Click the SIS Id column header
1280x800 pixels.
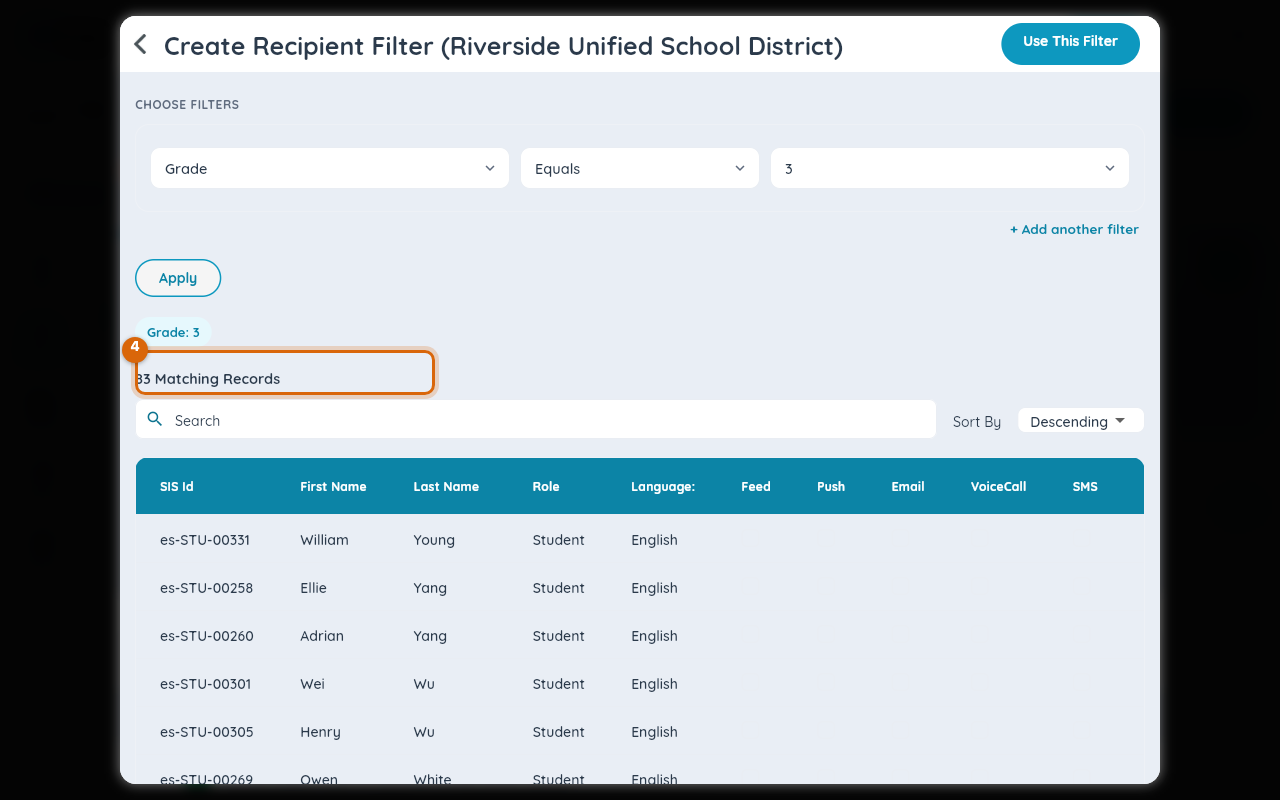coord(177,487)
